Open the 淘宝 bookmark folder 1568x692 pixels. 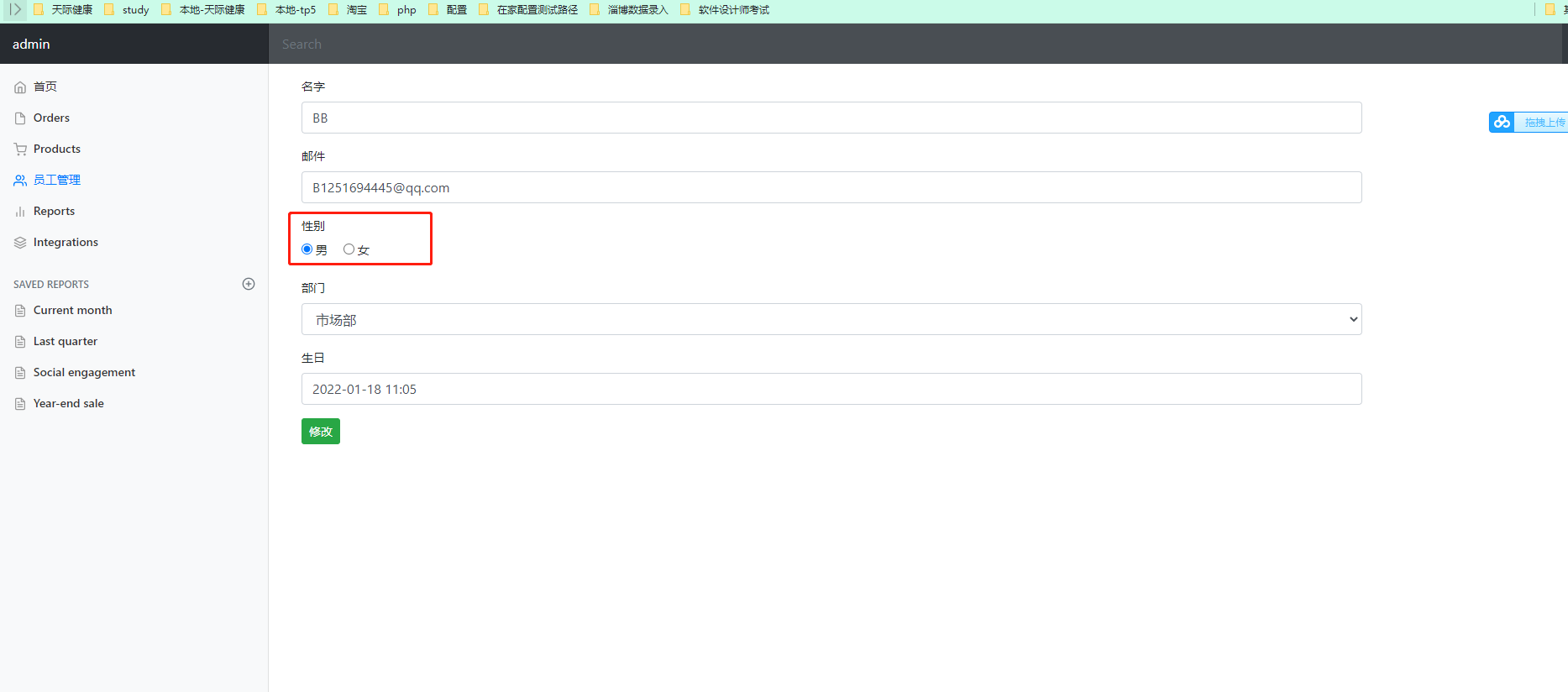[347, 10]
